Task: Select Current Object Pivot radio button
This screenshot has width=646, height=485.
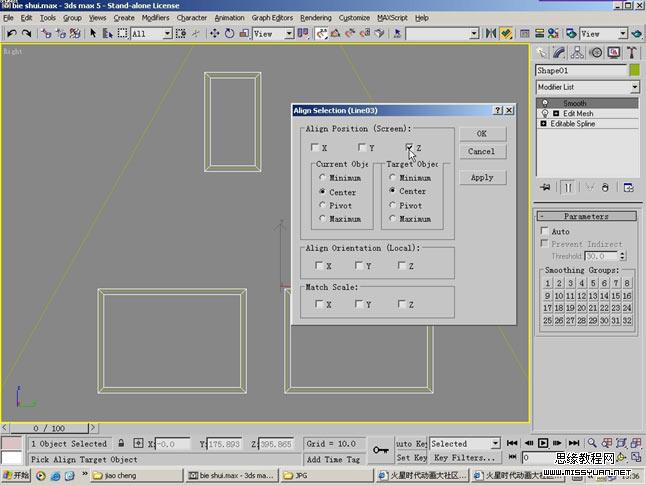Action: click(322, 205)
